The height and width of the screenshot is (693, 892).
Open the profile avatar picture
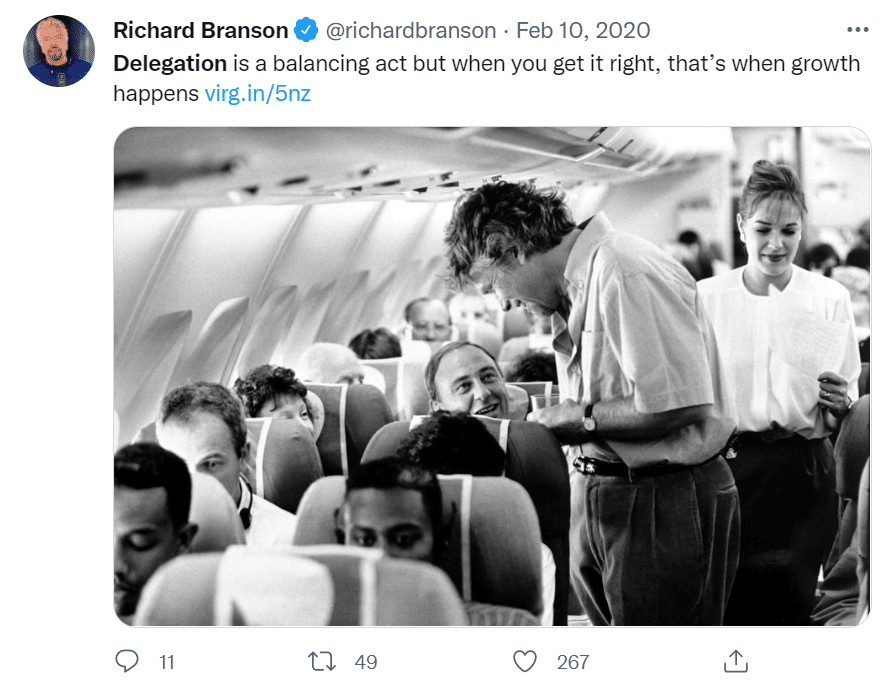point(58,51)
